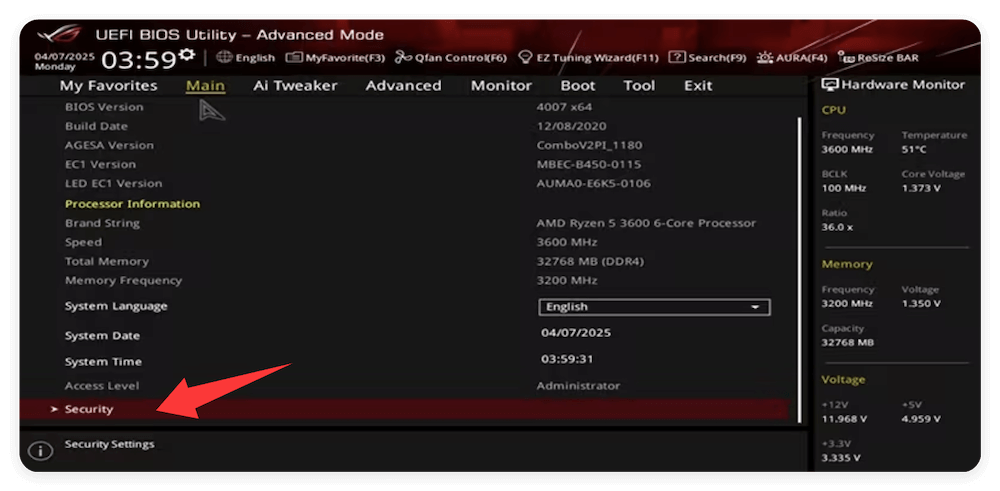Open the Ai Tweaker tab
Viewport: 1000px width, 491px height.
point(295,85)
